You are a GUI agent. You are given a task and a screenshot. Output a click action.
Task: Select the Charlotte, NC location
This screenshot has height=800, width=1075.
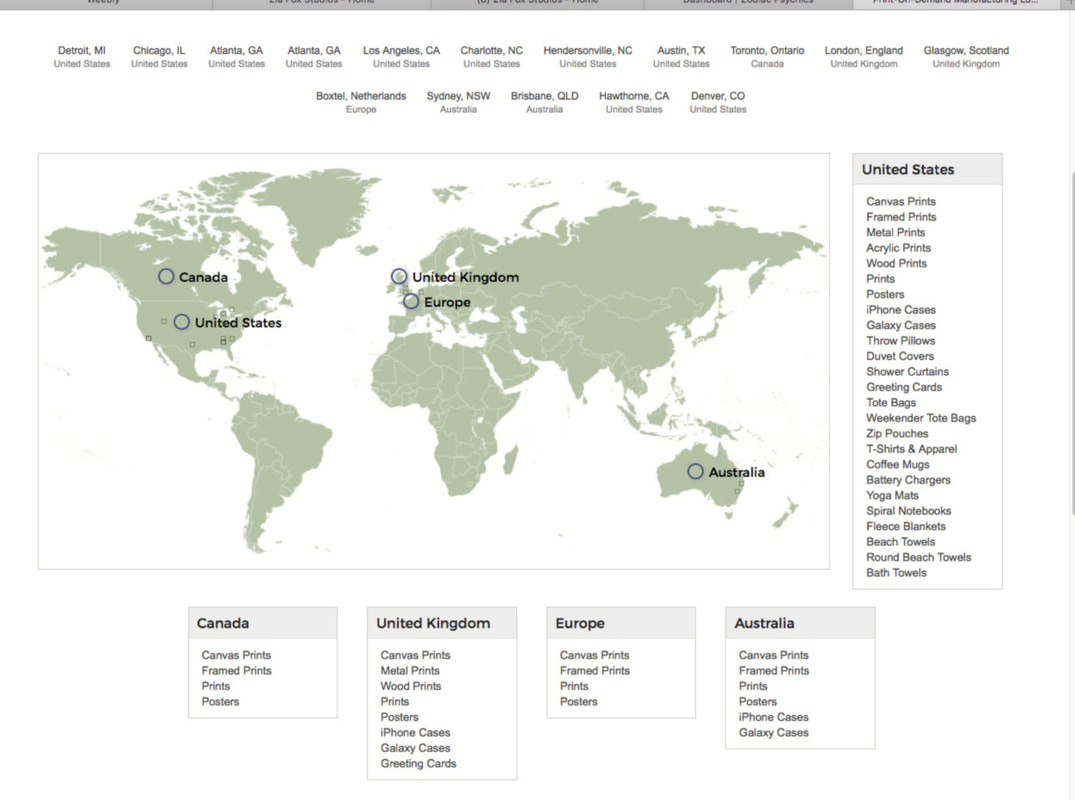(x=492, y=57)
